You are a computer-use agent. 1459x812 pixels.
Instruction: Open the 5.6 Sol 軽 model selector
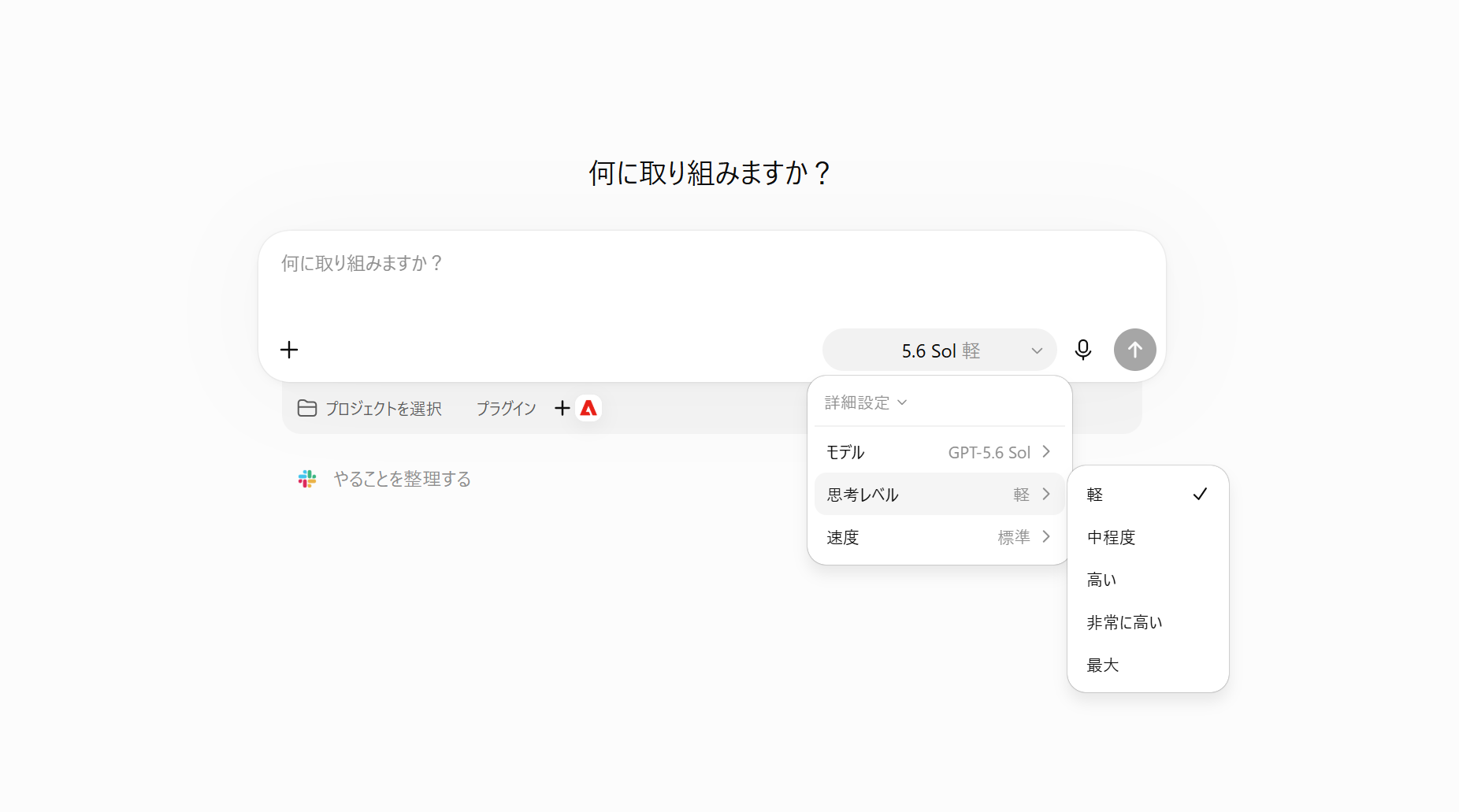pos(939,350)
